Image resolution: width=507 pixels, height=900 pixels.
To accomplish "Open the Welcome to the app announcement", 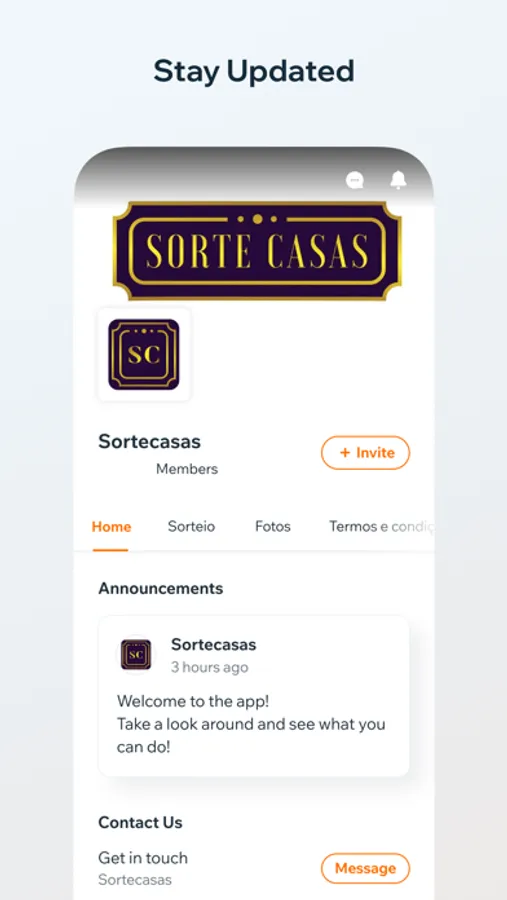I will (254, 696).
